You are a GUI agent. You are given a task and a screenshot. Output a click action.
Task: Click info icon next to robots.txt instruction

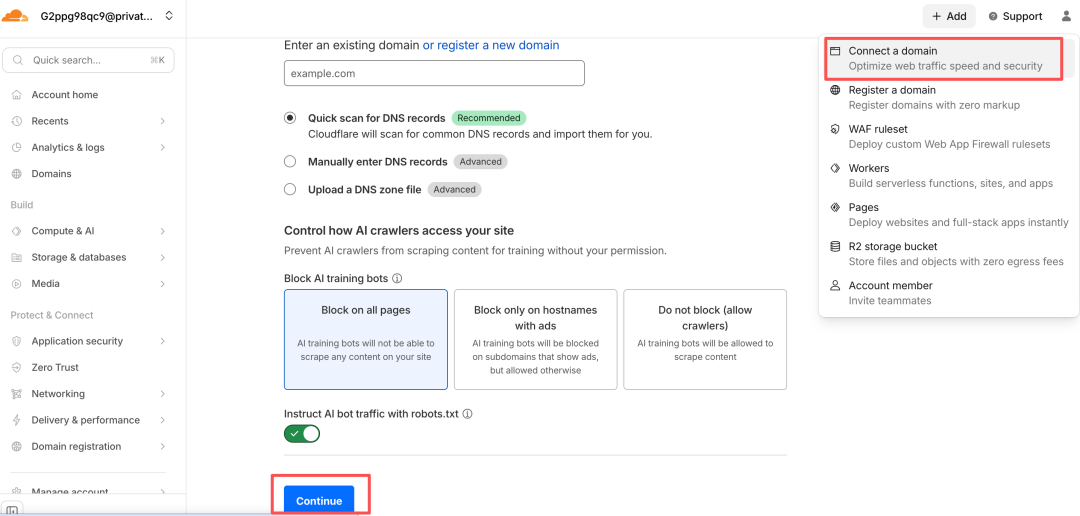click(467, 414)
